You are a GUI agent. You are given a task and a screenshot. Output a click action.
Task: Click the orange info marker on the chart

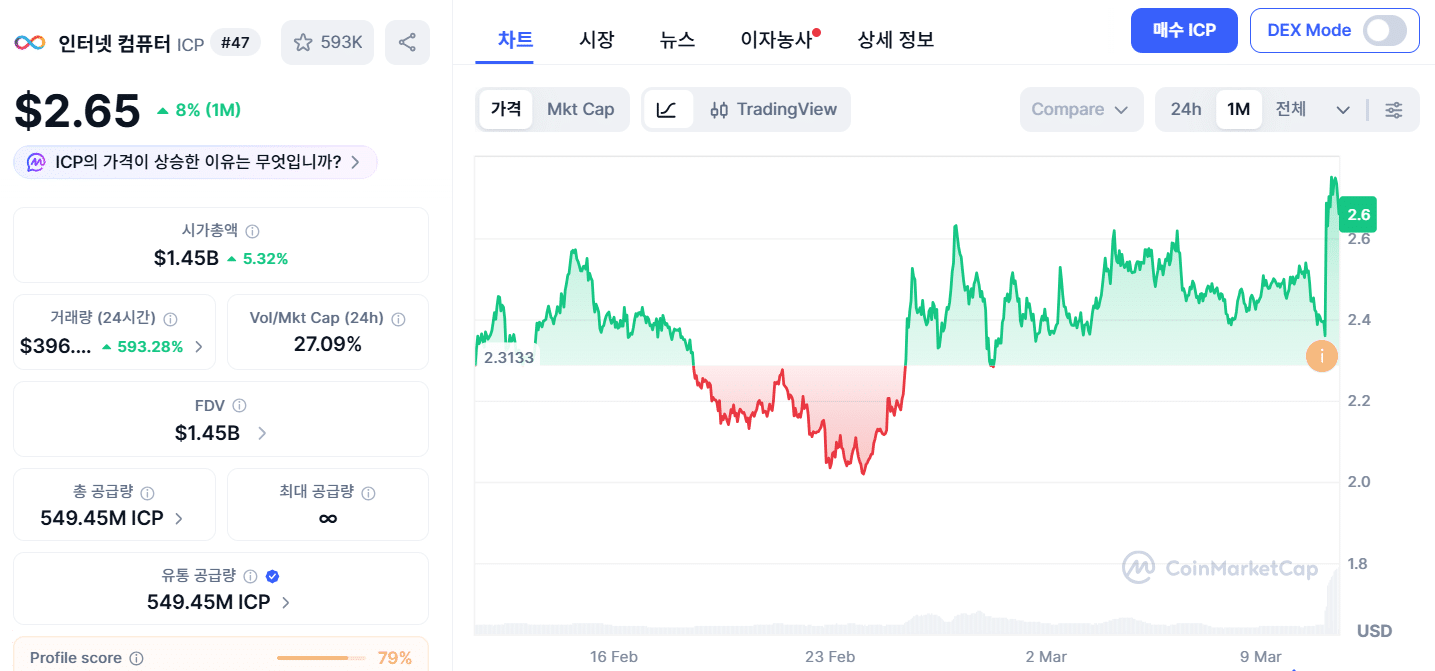[1321, 356]
